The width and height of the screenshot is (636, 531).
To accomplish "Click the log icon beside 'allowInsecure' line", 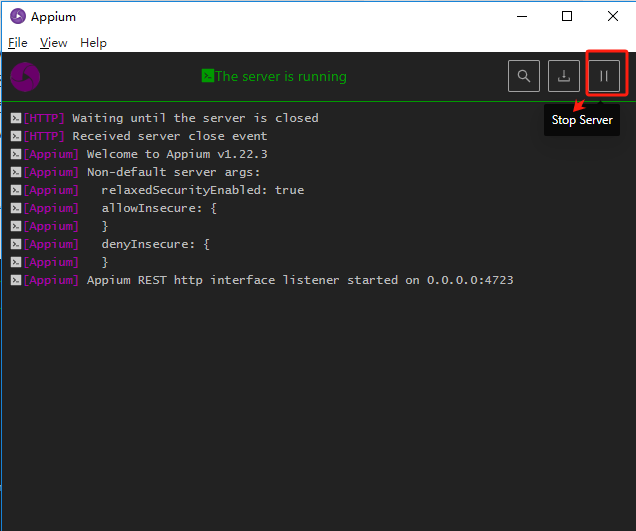I will pos(16,208).
